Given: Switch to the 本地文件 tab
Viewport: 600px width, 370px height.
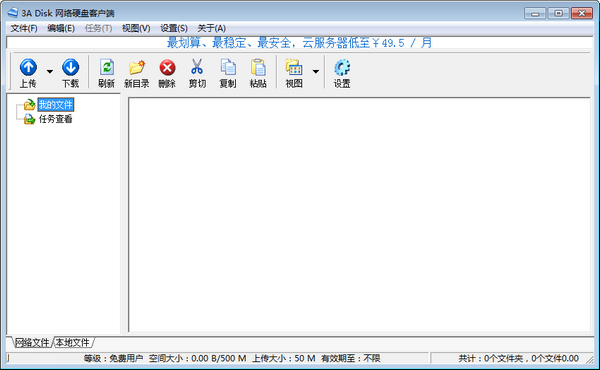Looking at the screenshot, I should tap(73, 342).
